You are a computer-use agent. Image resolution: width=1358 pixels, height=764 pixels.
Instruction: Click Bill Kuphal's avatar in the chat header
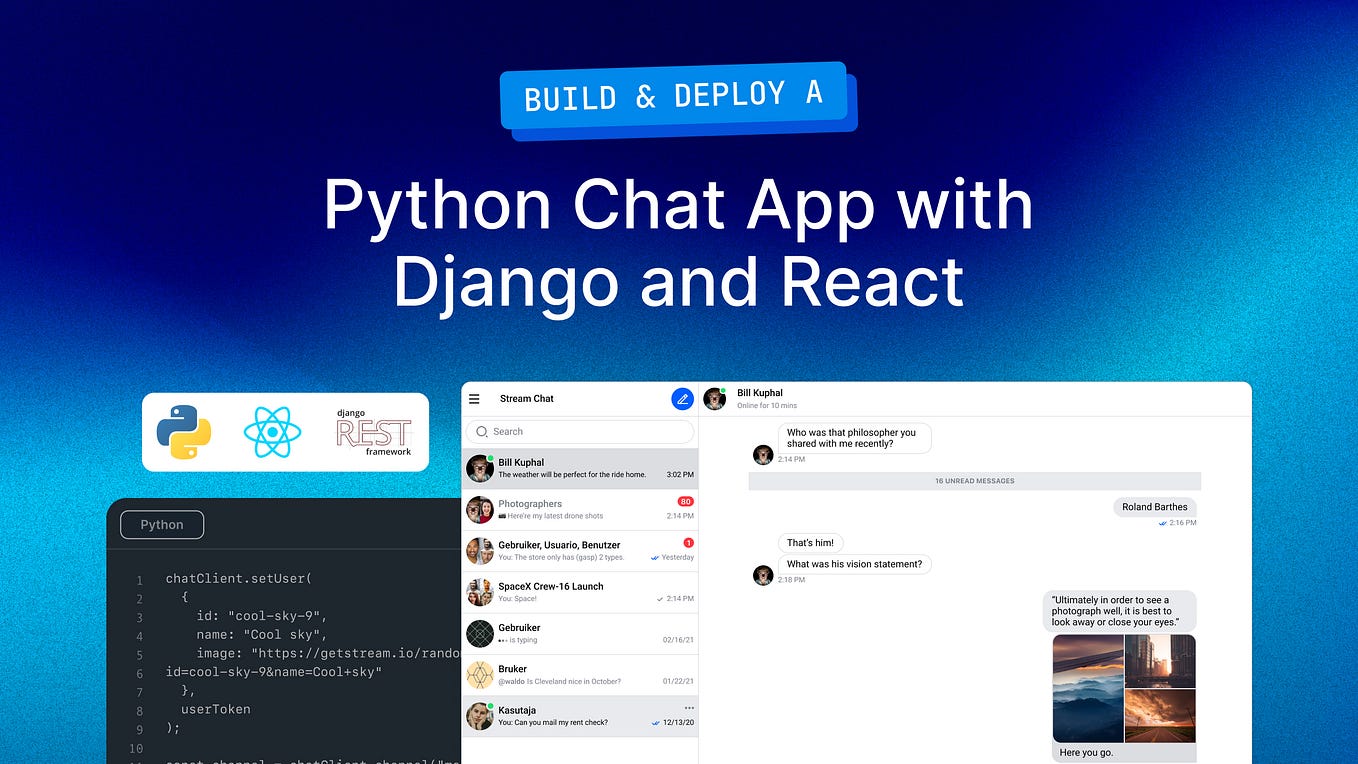click(714, 398)
